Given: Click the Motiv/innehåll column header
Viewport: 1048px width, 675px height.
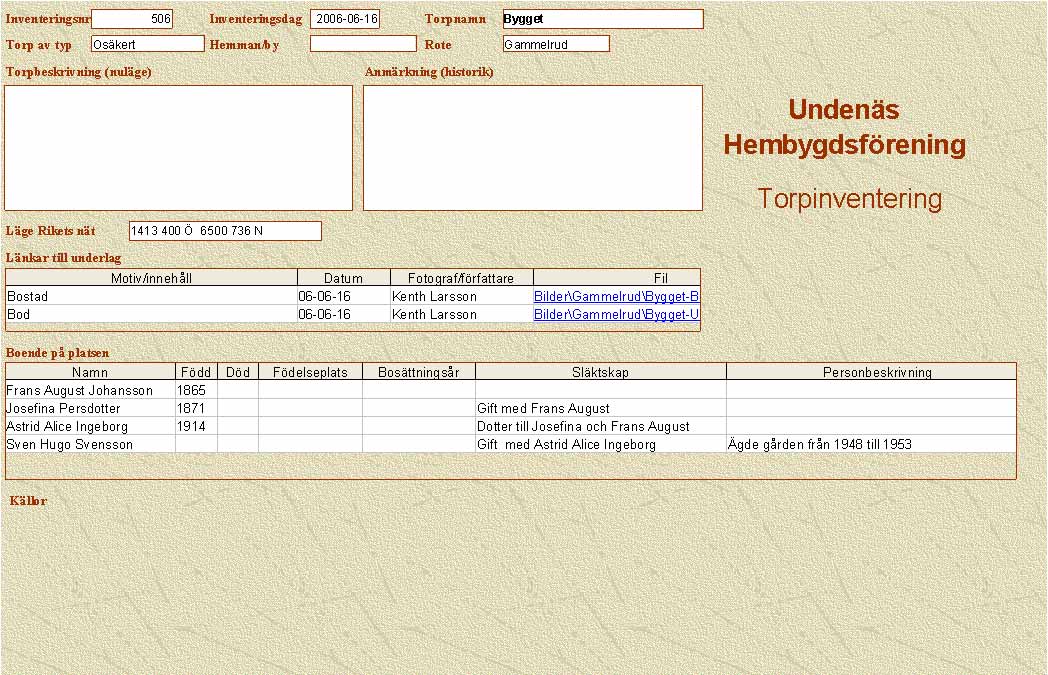Looking at the screenshot, I should [x=152, y=278].
